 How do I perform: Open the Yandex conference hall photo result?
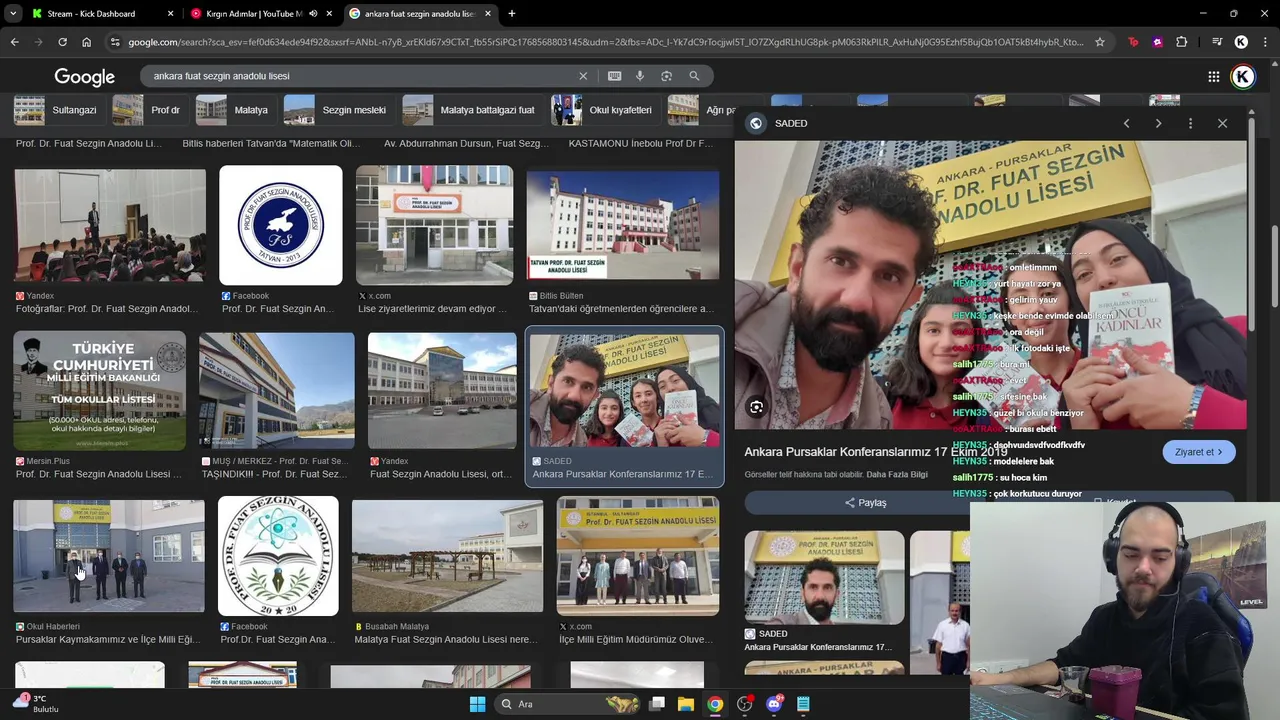pos(110,226)
